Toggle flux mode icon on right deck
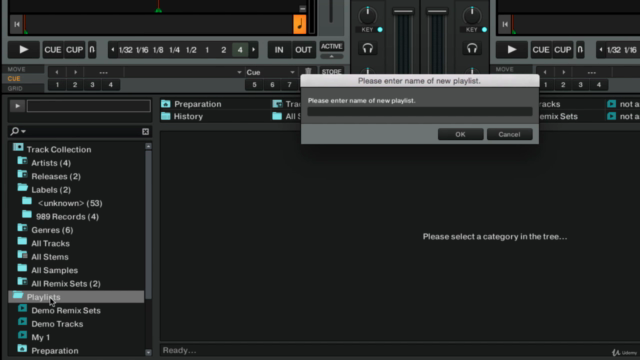The width and height of the screenshot is (640, 360). point(580,50)
